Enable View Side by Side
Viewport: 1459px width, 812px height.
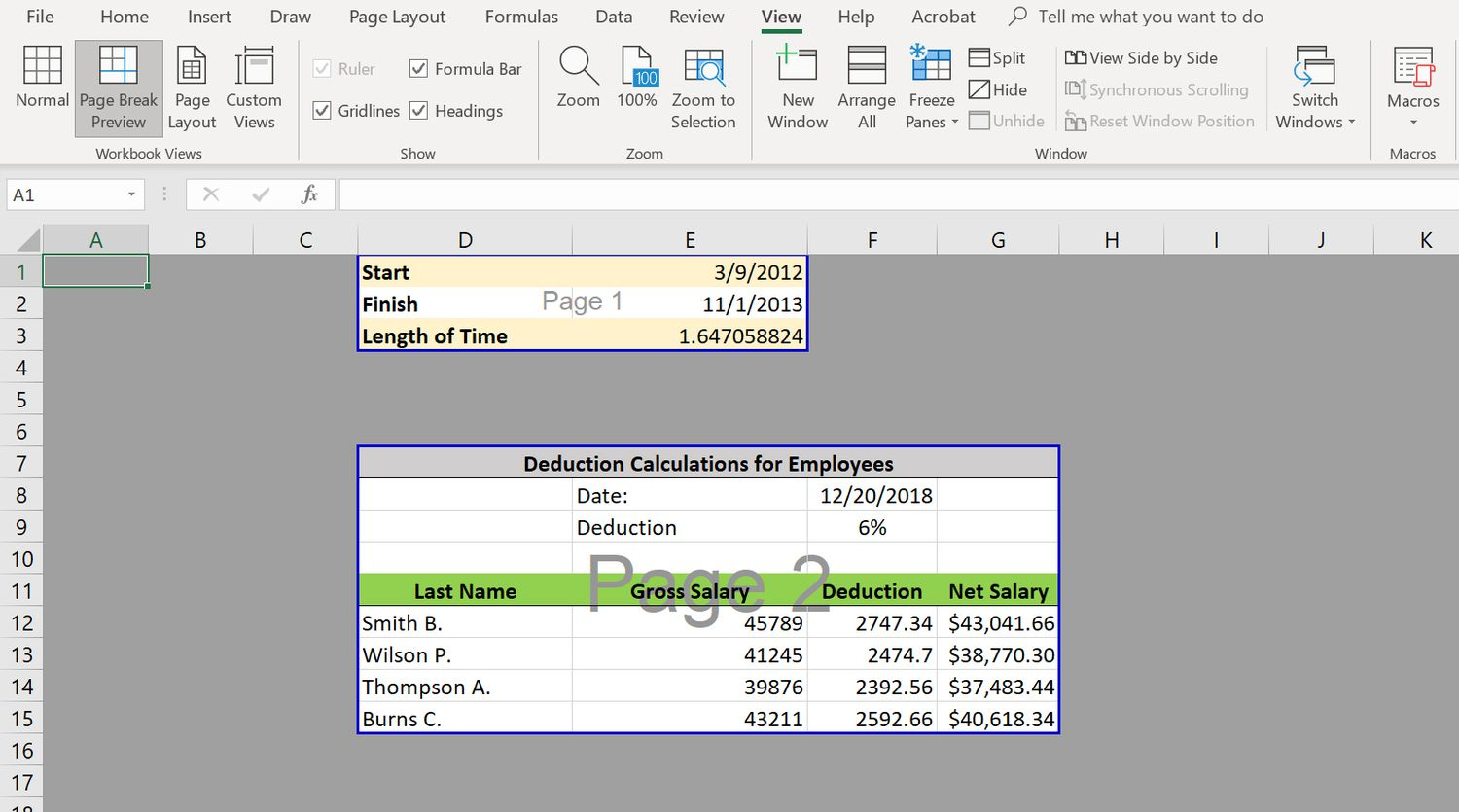(1142, 57)
